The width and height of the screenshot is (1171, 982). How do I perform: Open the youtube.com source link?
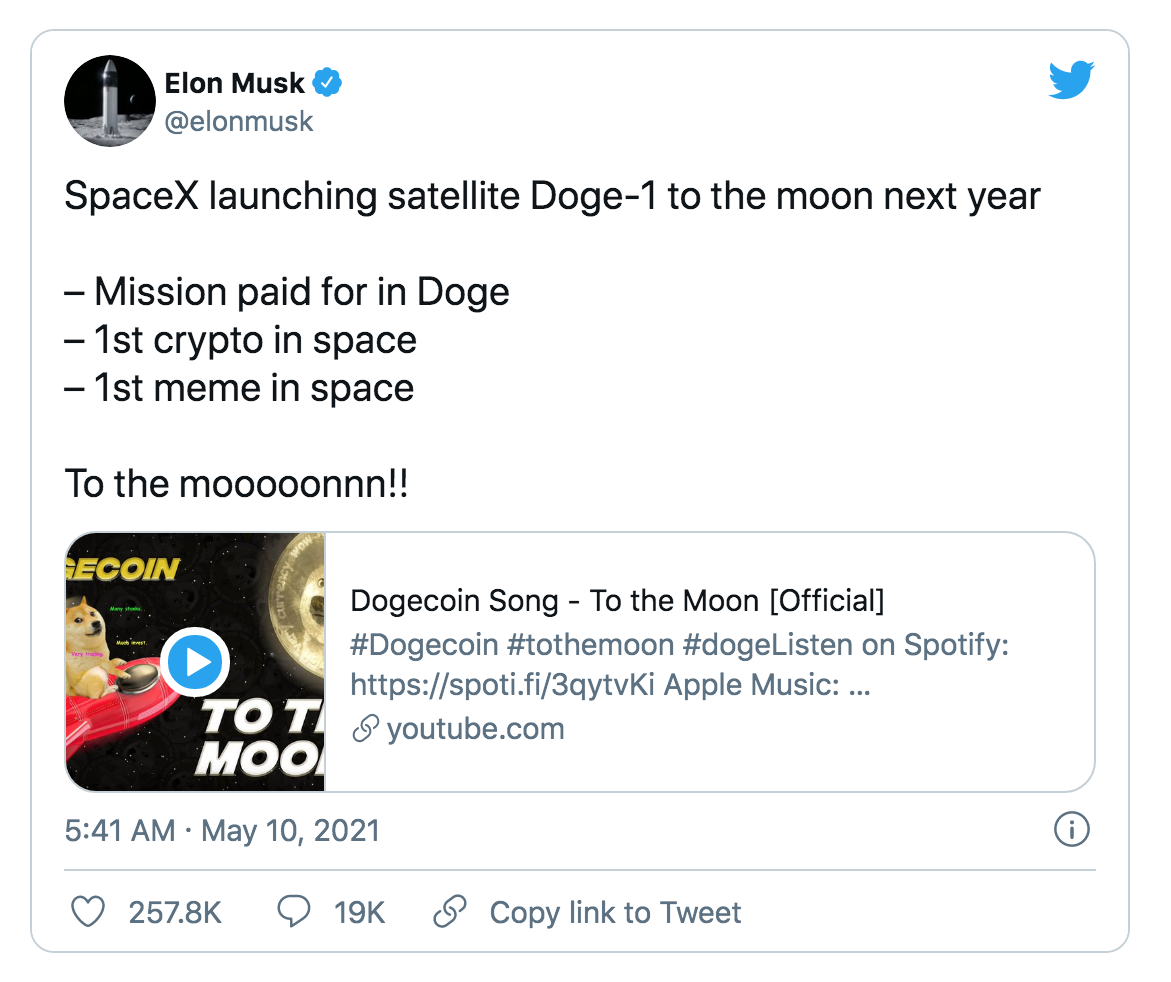(x=477, y=729)
